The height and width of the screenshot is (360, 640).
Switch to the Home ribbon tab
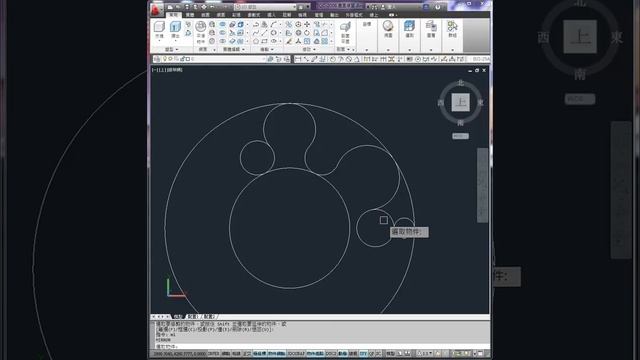(x=173, y=15)
